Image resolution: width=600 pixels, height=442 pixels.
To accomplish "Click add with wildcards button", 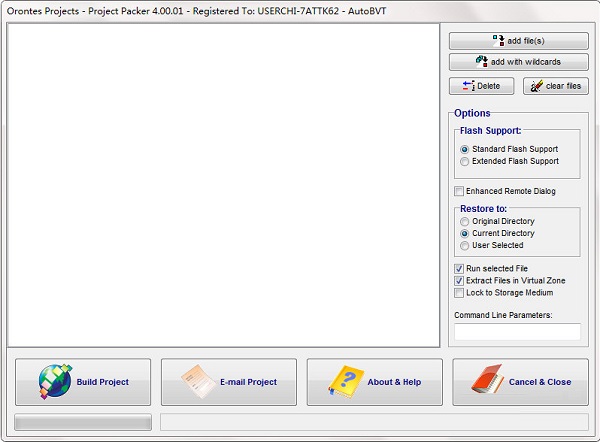I will pos(518,62).
